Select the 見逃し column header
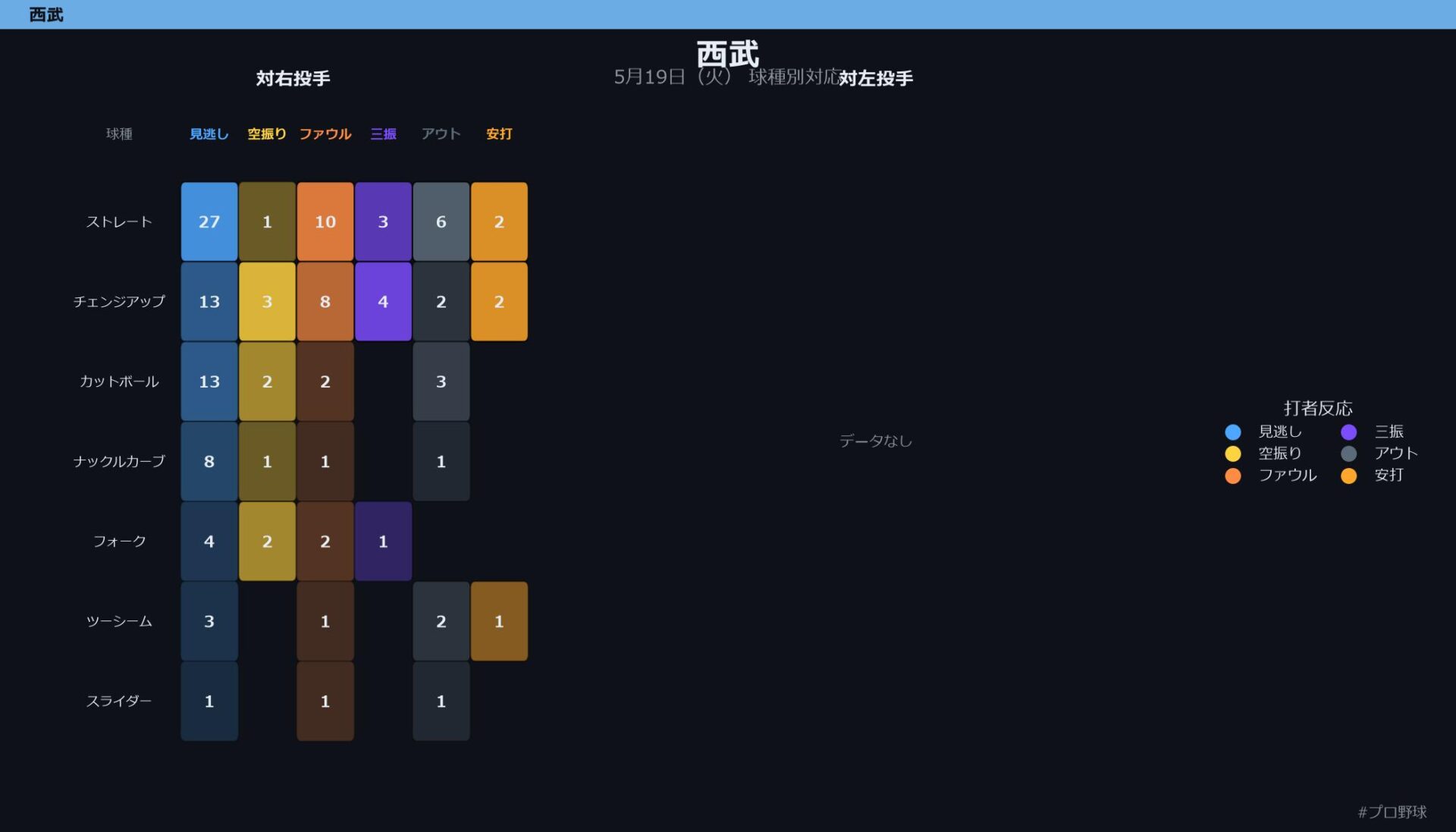 pos(209,134)
